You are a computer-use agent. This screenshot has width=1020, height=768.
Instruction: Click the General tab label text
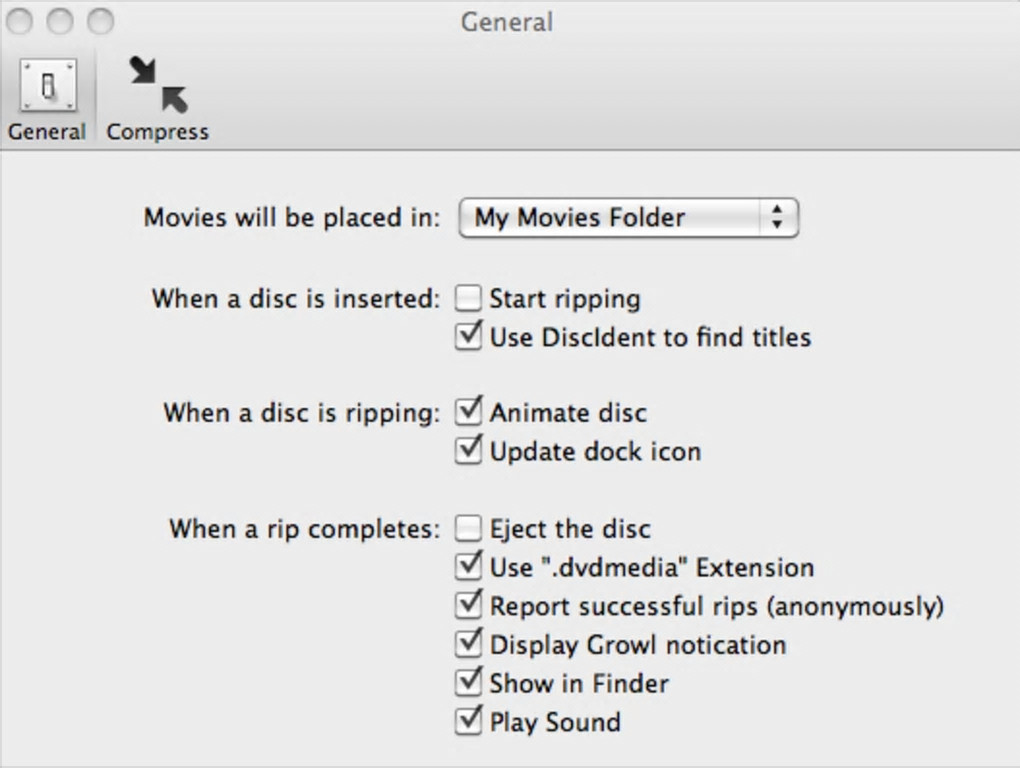(47, 132)
